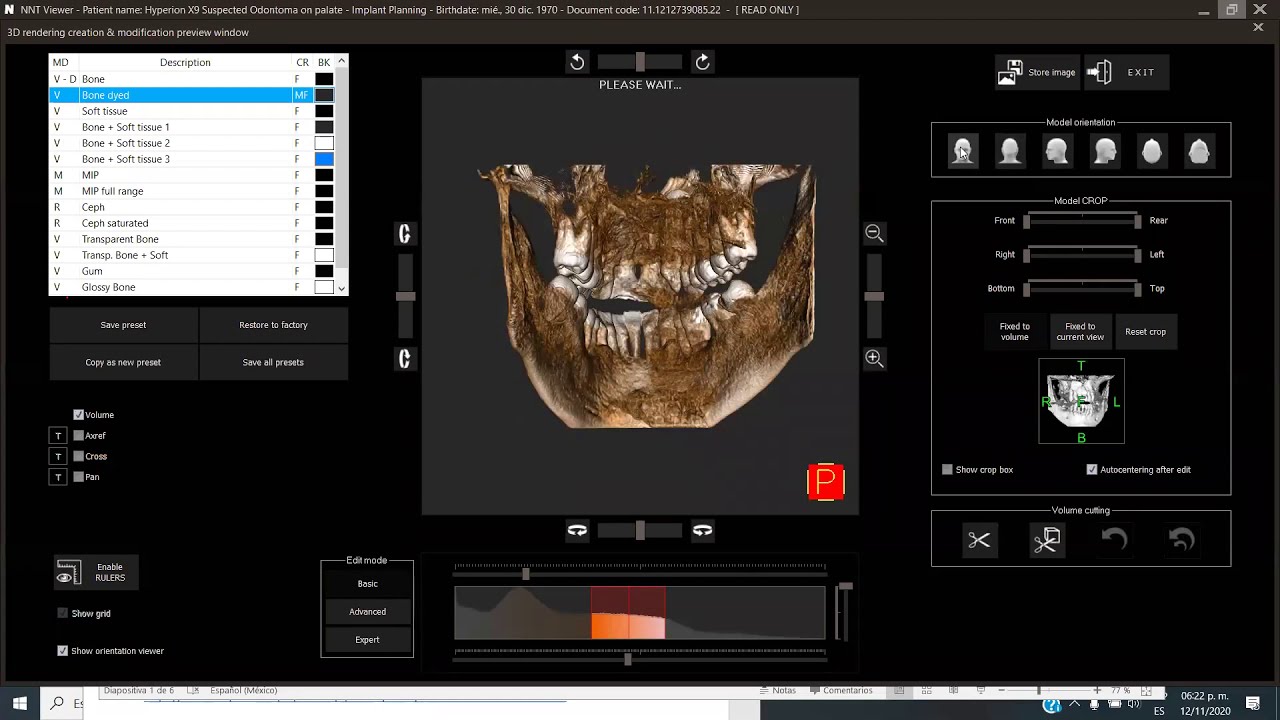The width and height of the screenshot is (1280, 720).
Task: Zoom in the 3D rendering
Action: point(874,358)
